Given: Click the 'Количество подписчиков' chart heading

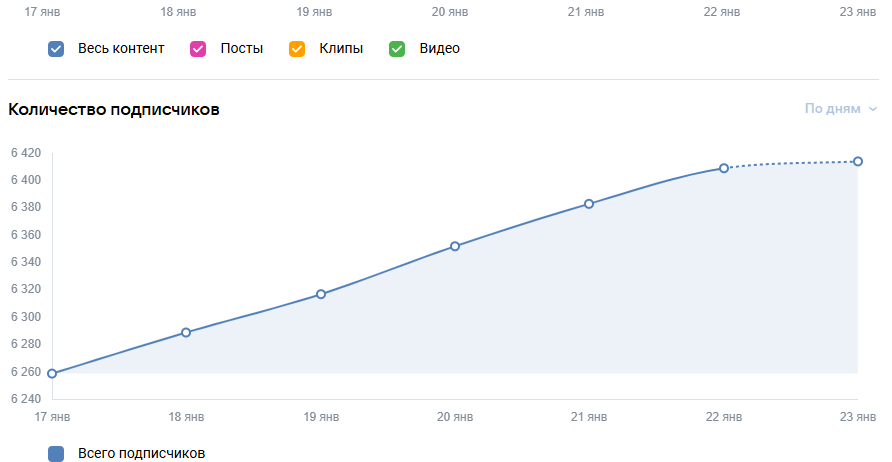Looking at the screenshot, I should point(114,108).
